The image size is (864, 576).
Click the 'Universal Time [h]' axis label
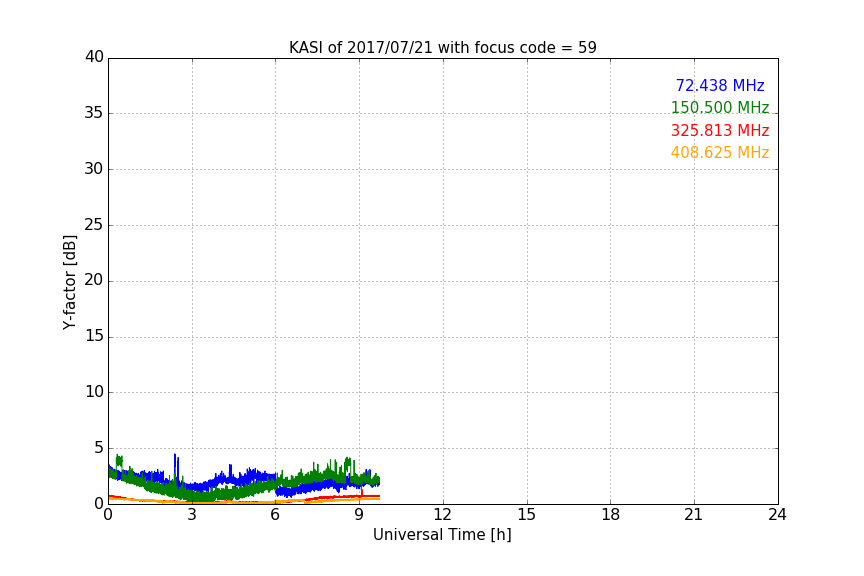442,535
